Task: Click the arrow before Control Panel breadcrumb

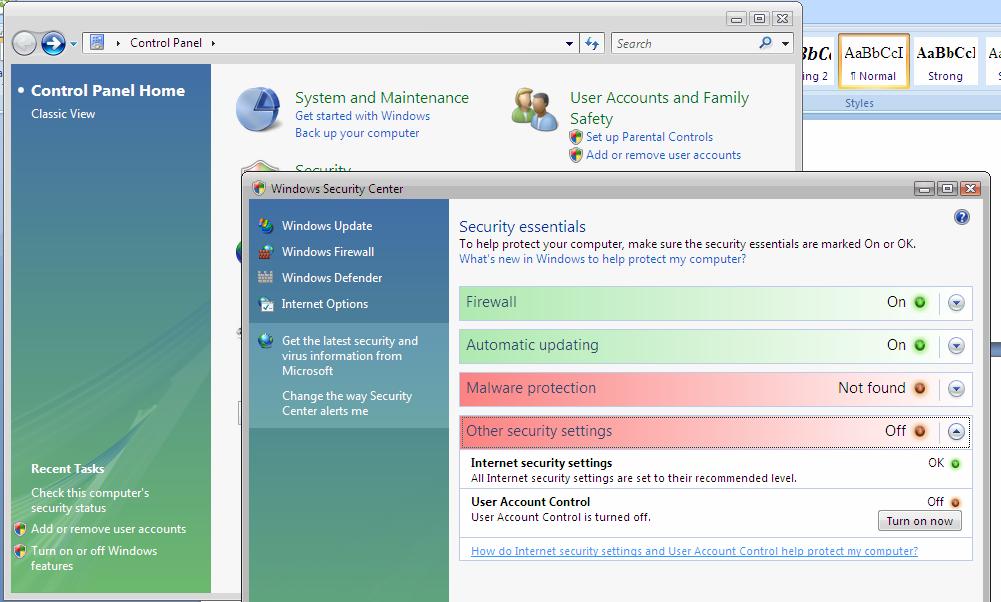Action: click(x=118, y=43)
